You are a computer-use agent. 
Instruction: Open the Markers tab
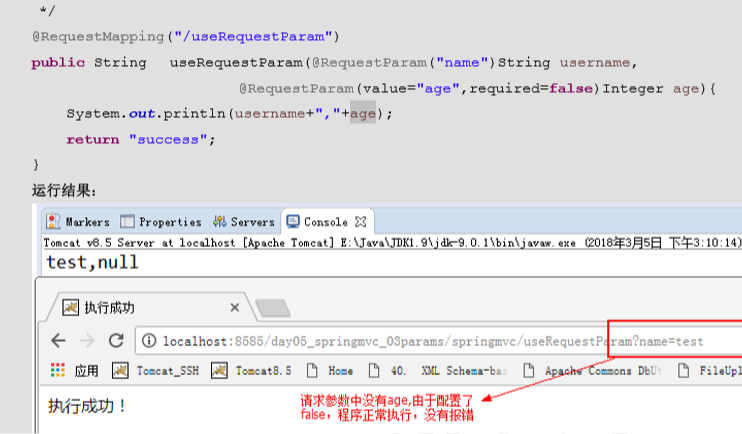(x=78, y=221)
